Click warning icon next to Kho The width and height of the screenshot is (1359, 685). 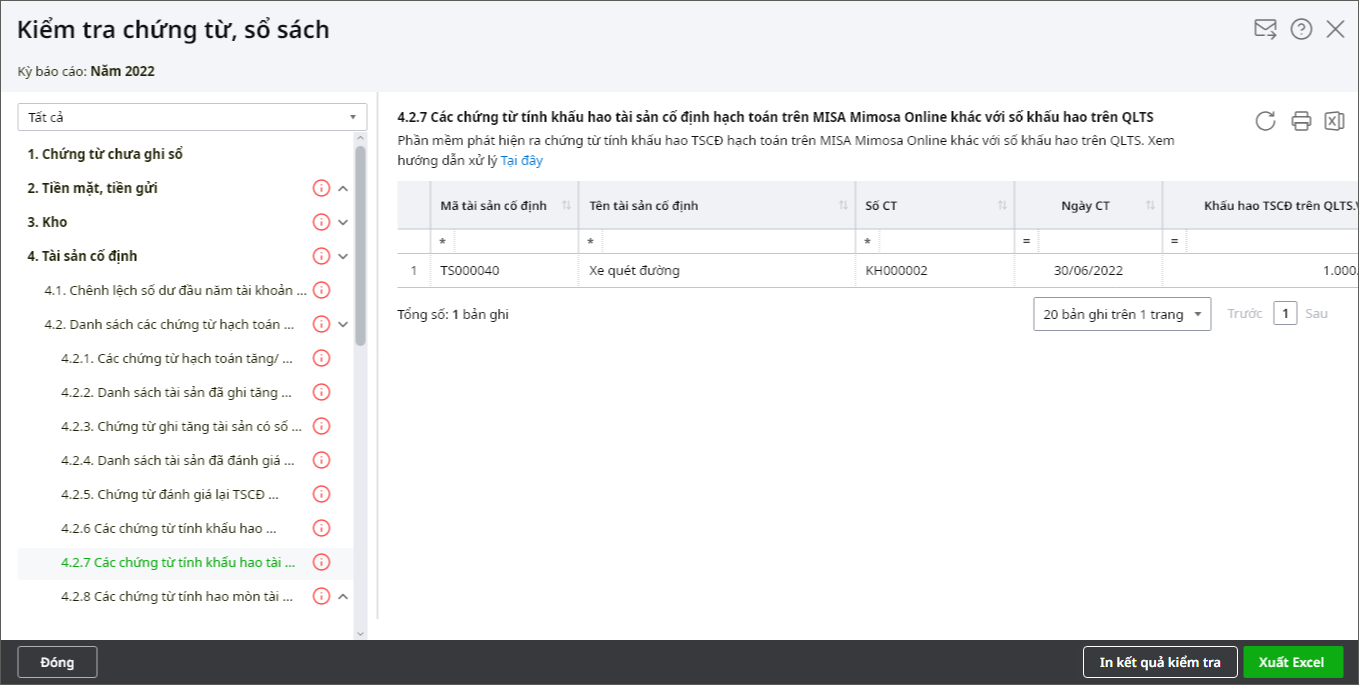tap(321, 222)
